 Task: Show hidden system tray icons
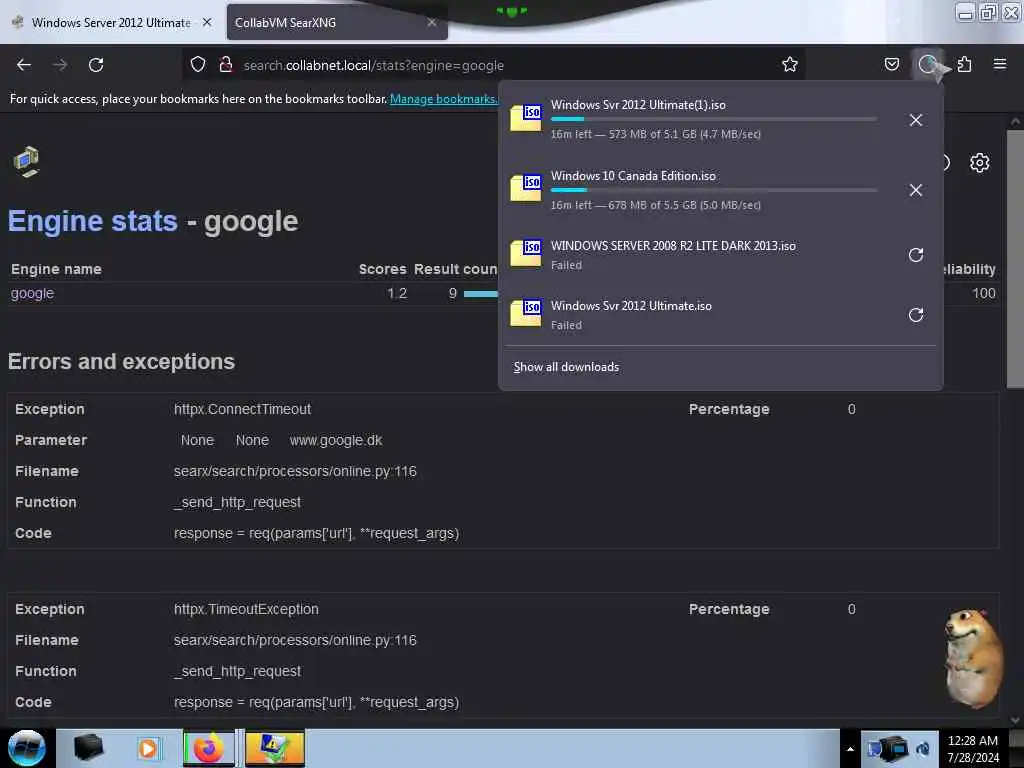click(x=850, y=749)
